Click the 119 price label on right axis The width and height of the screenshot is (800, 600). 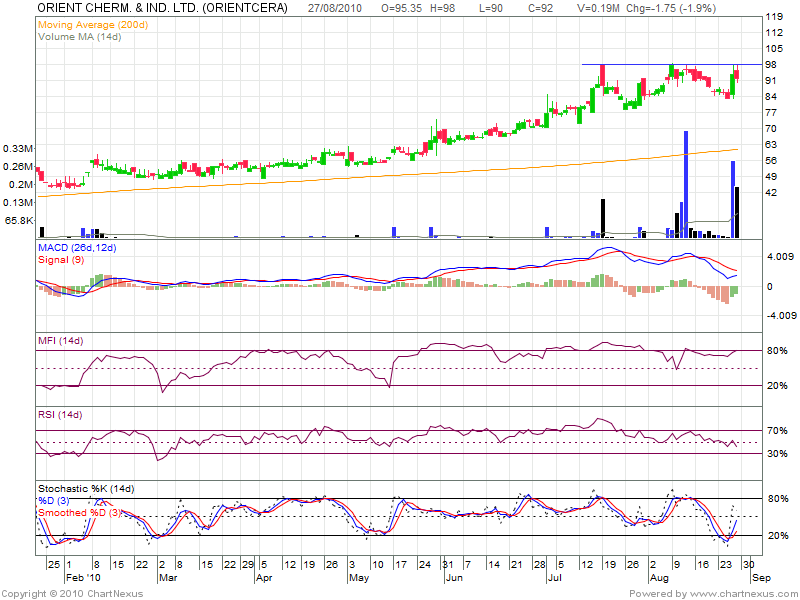773,18
